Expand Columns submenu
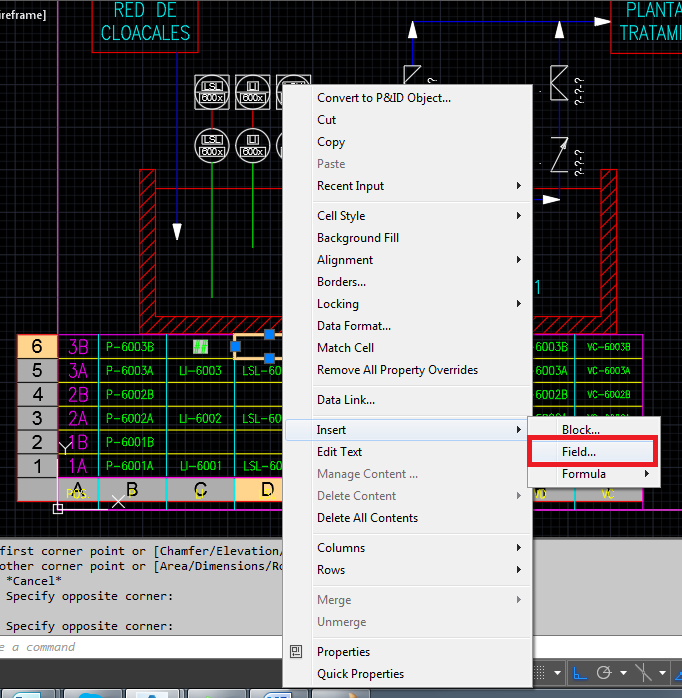Image resolution: width=682 pixels, height=698 pixels. [408, 548]
